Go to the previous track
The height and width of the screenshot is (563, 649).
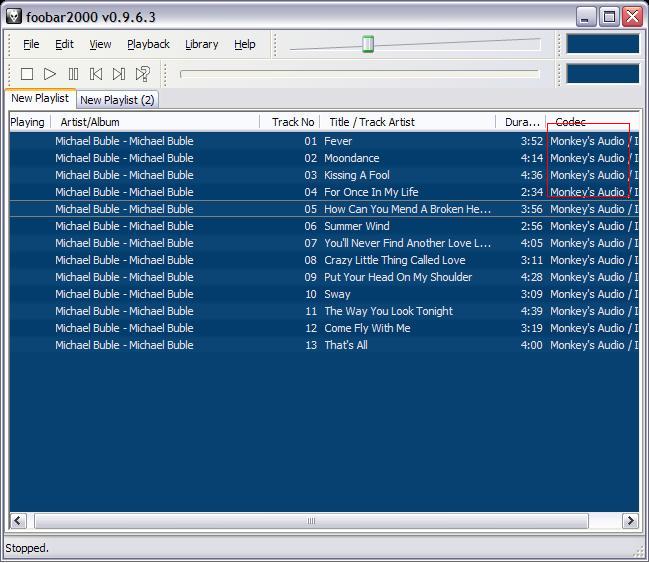click(x=96, y=74)
